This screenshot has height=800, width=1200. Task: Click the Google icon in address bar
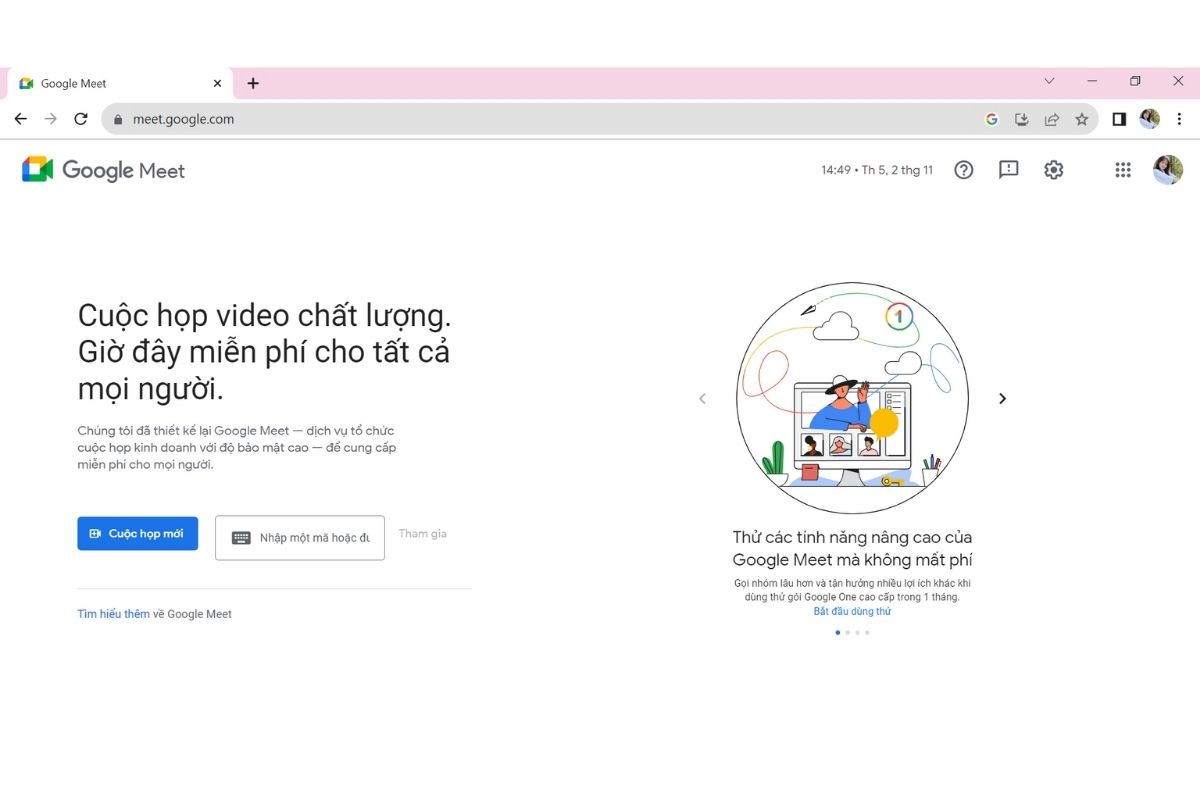pos(991,119)
